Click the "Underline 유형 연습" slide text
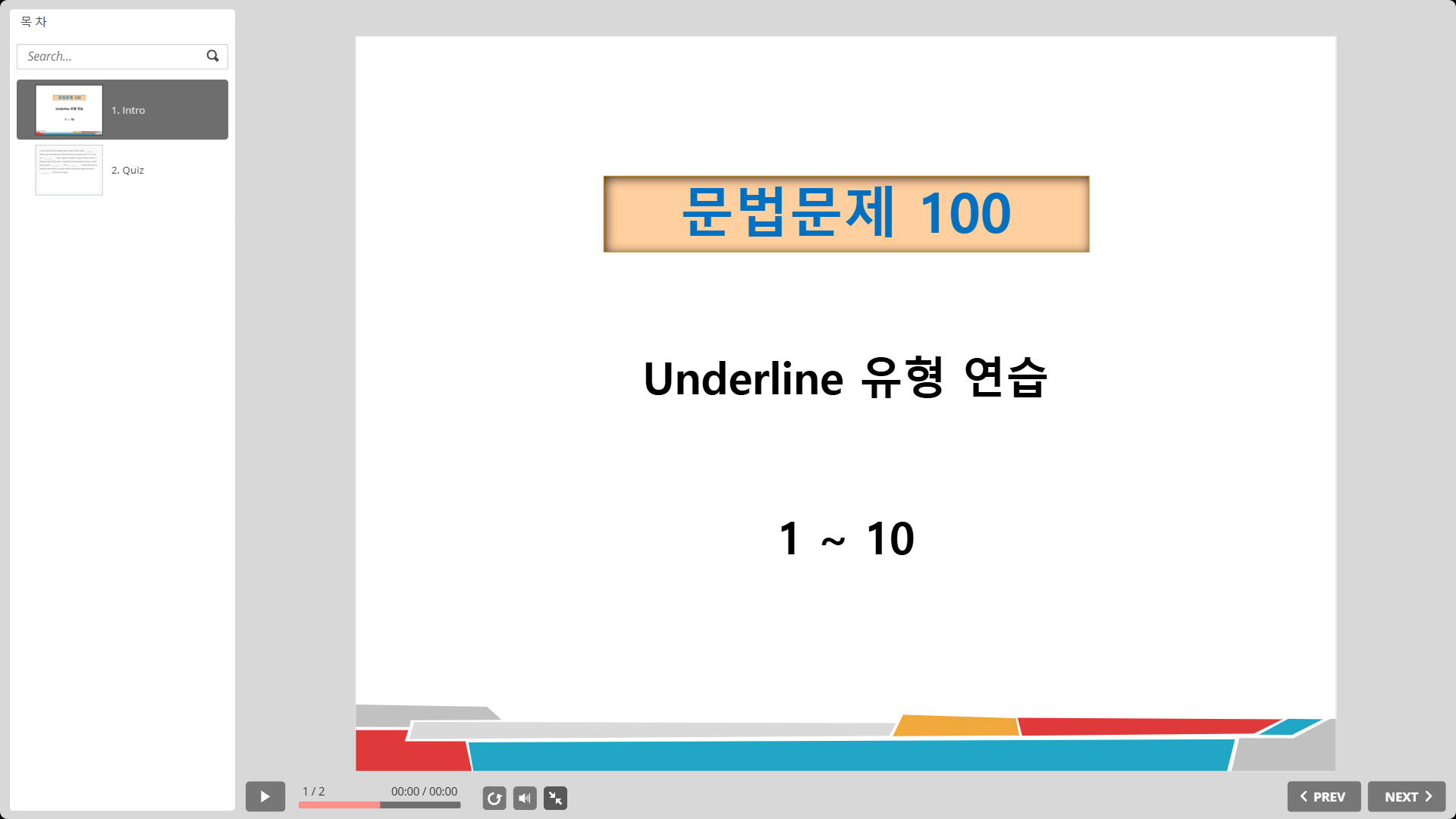 tap(846, 378)
